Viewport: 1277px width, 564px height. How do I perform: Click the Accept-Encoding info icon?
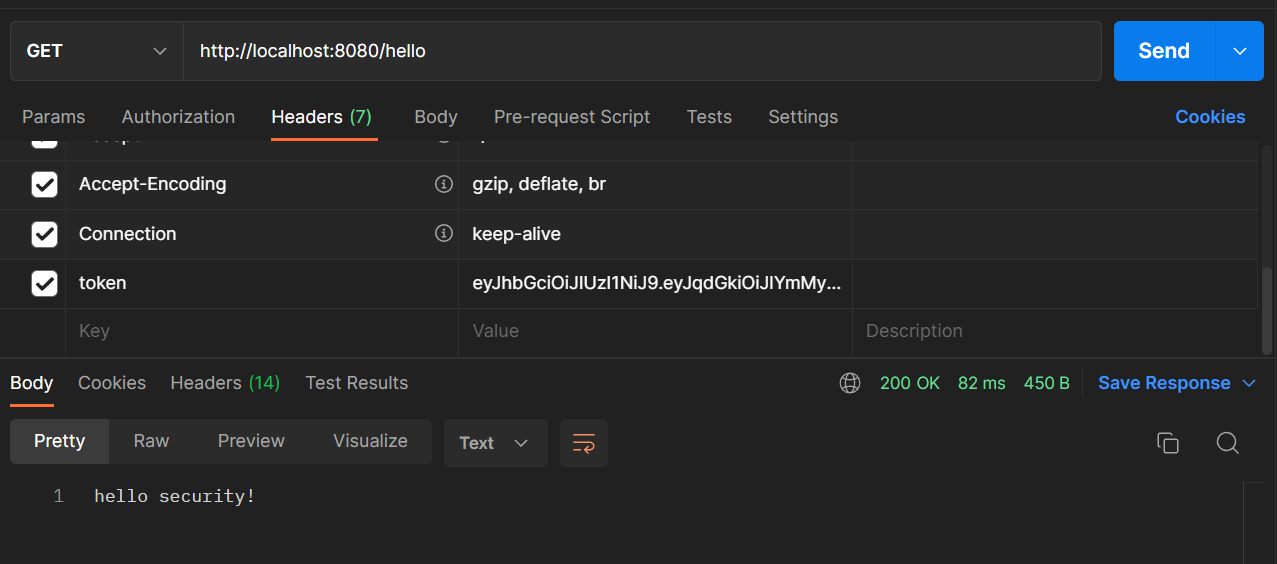click(444, 184)
